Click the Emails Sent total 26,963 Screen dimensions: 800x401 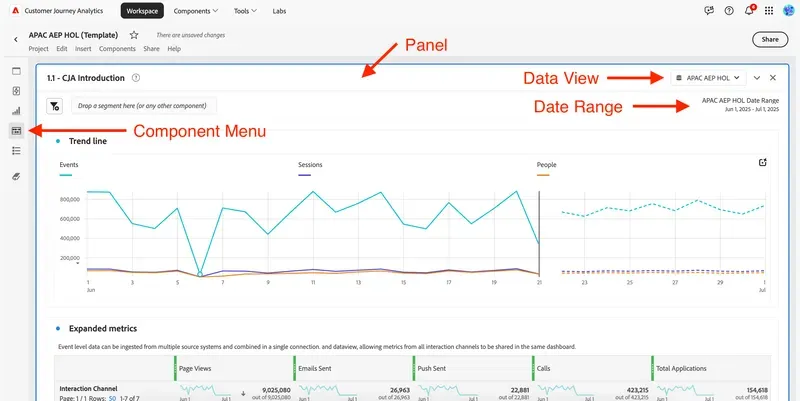pyautogui.click(x=399, y=390)
